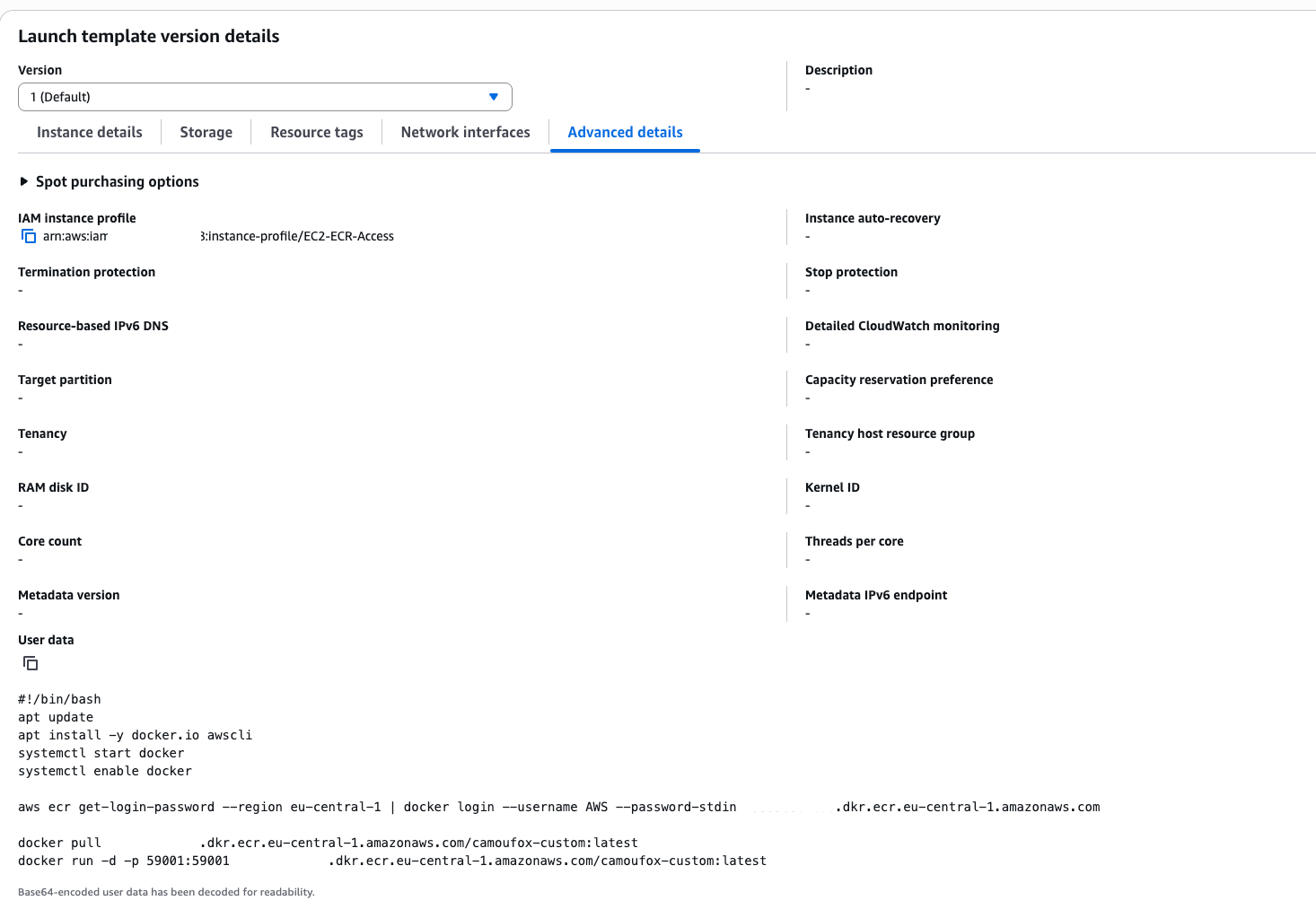Screen dimensions: 1316x918
Task: Click the Detailed CloudWatch monitoring label
Action: (x=902, y=326)
